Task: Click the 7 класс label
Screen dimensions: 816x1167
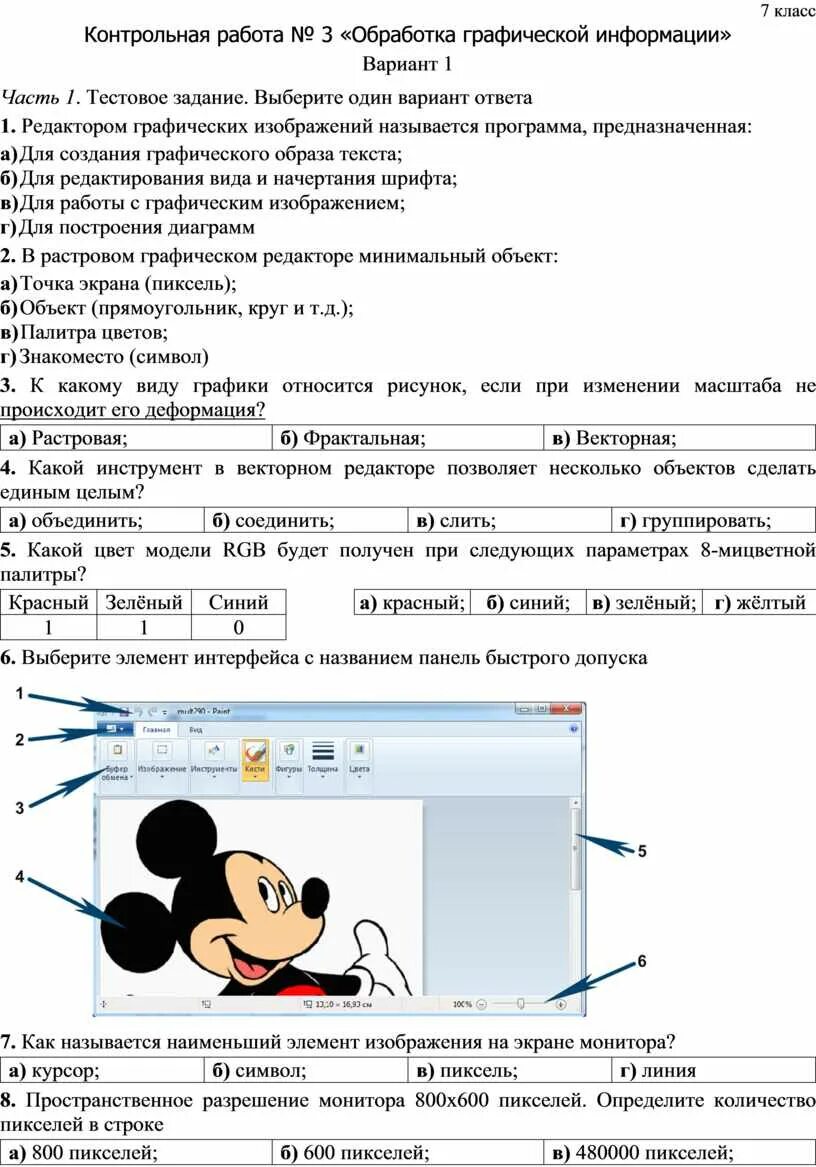Action: pyautogui.click(x=788, y=10)
